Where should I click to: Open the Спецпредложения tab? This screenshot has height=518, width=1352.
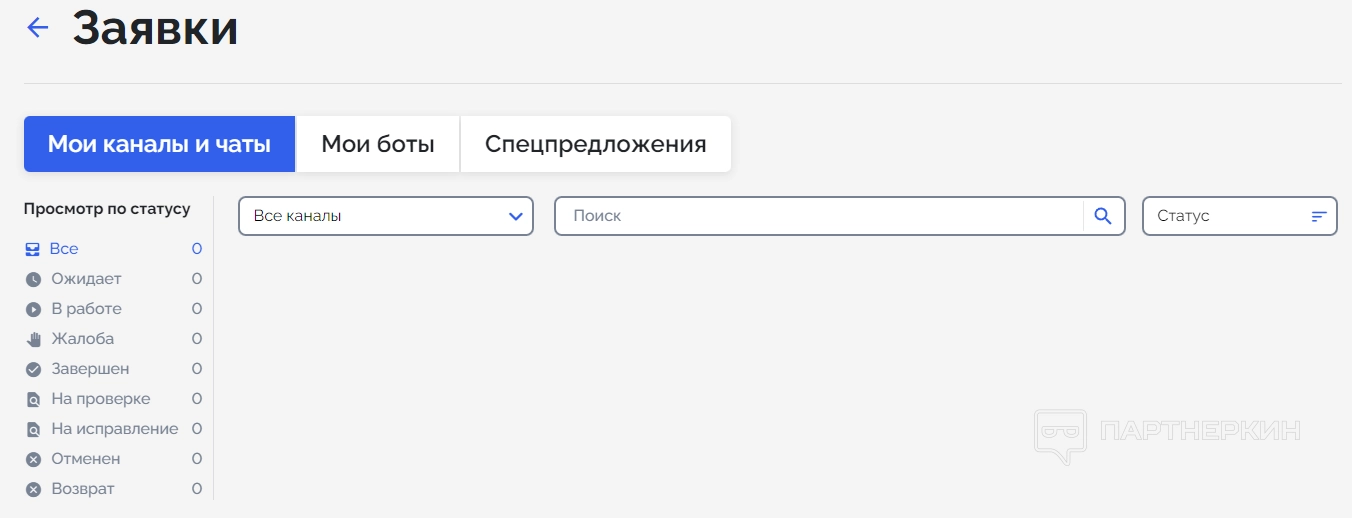click(x=595, y=144)
